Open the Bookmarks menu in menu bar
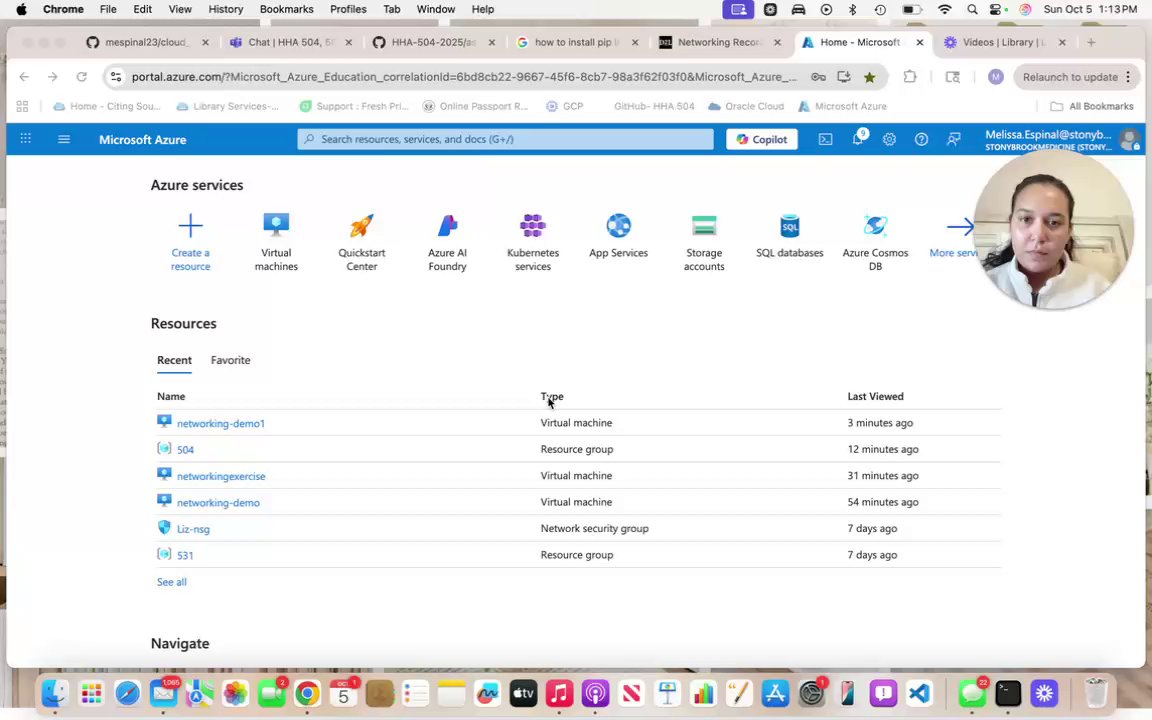This screenshot has height=720, width=1152. tap(287, 10)
